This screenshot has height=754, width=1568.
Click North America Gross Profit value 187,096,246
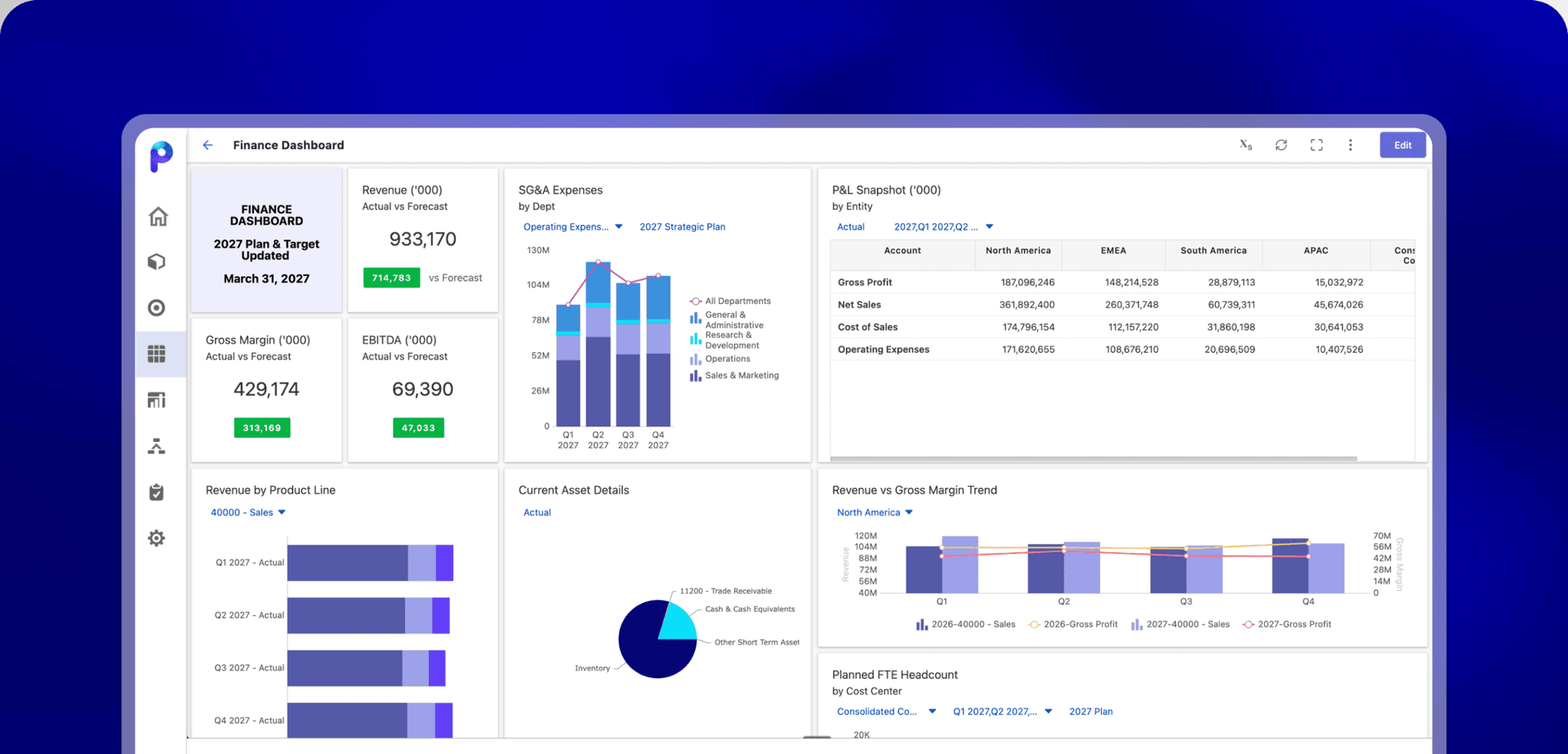[x=1027, y=283]
